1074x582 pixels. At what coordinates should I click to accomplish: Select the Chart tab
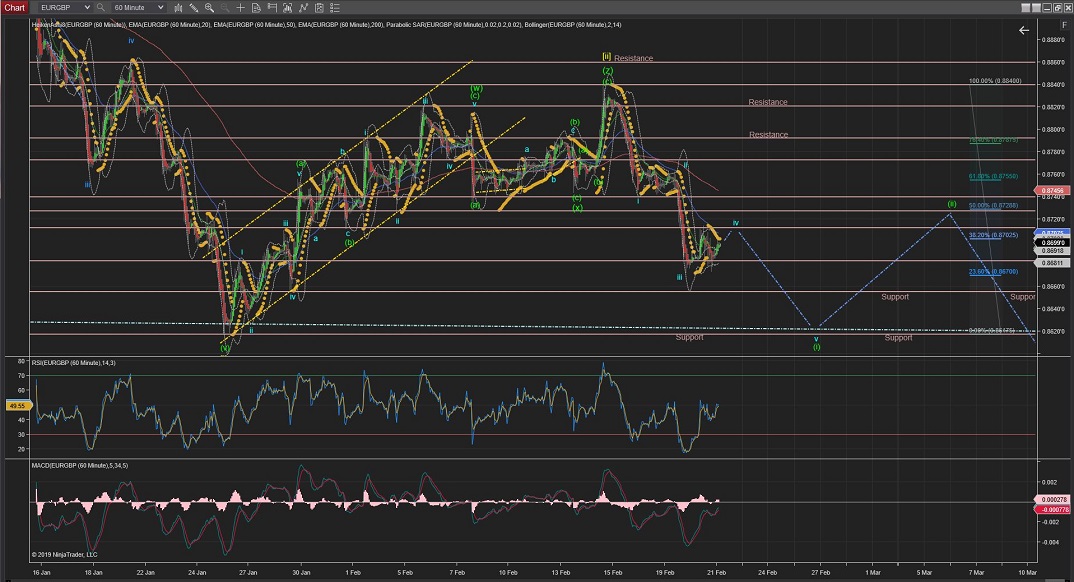click(15, 7)
